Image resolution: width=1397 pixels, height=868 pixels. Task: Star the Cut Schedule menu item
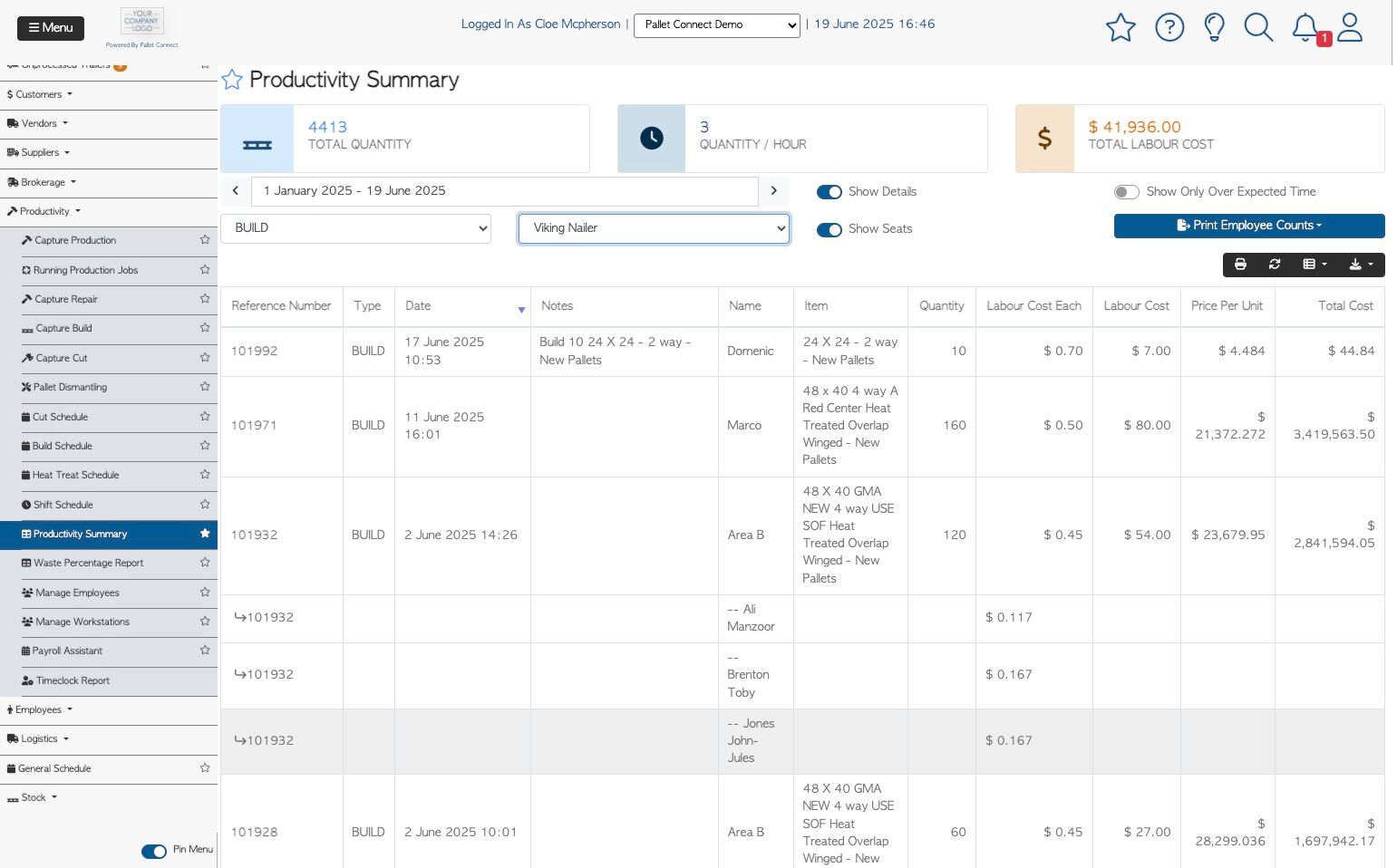pos(205,417)
